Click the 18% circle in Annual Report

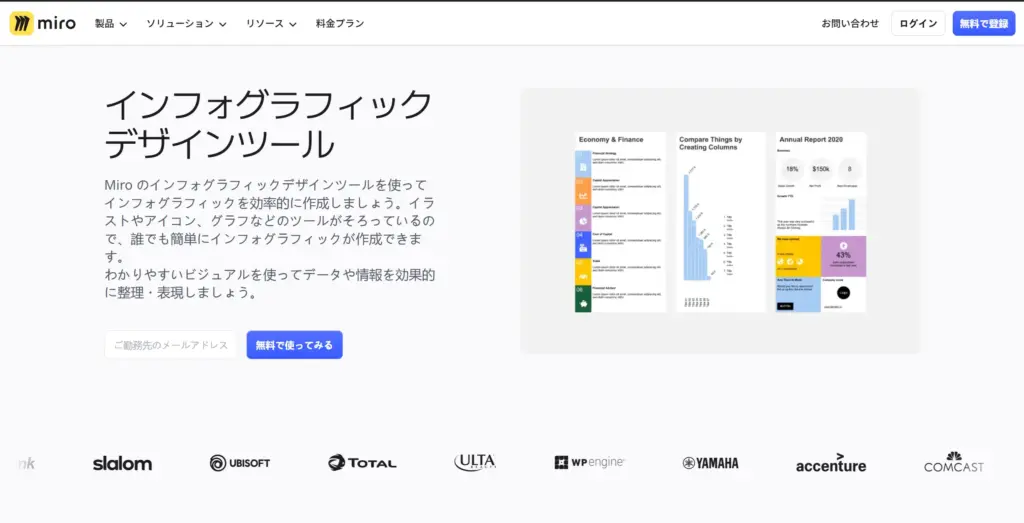click(792, 169)
